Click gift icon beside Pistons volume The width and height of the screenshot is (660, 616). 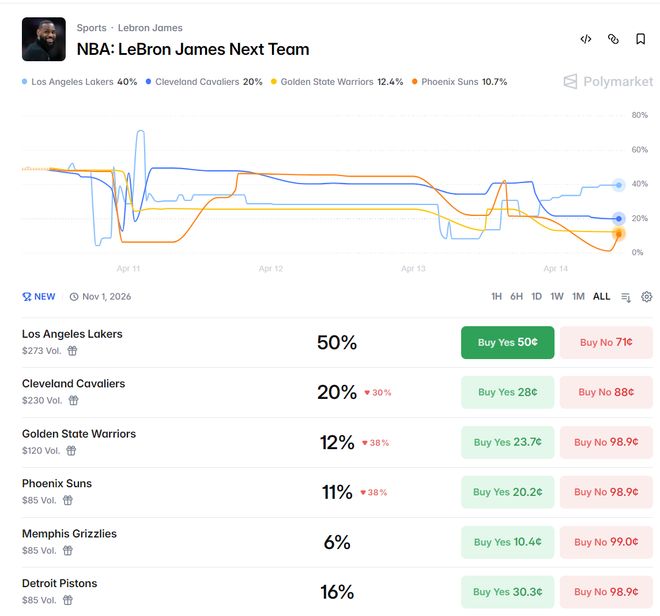coord(69,601)
